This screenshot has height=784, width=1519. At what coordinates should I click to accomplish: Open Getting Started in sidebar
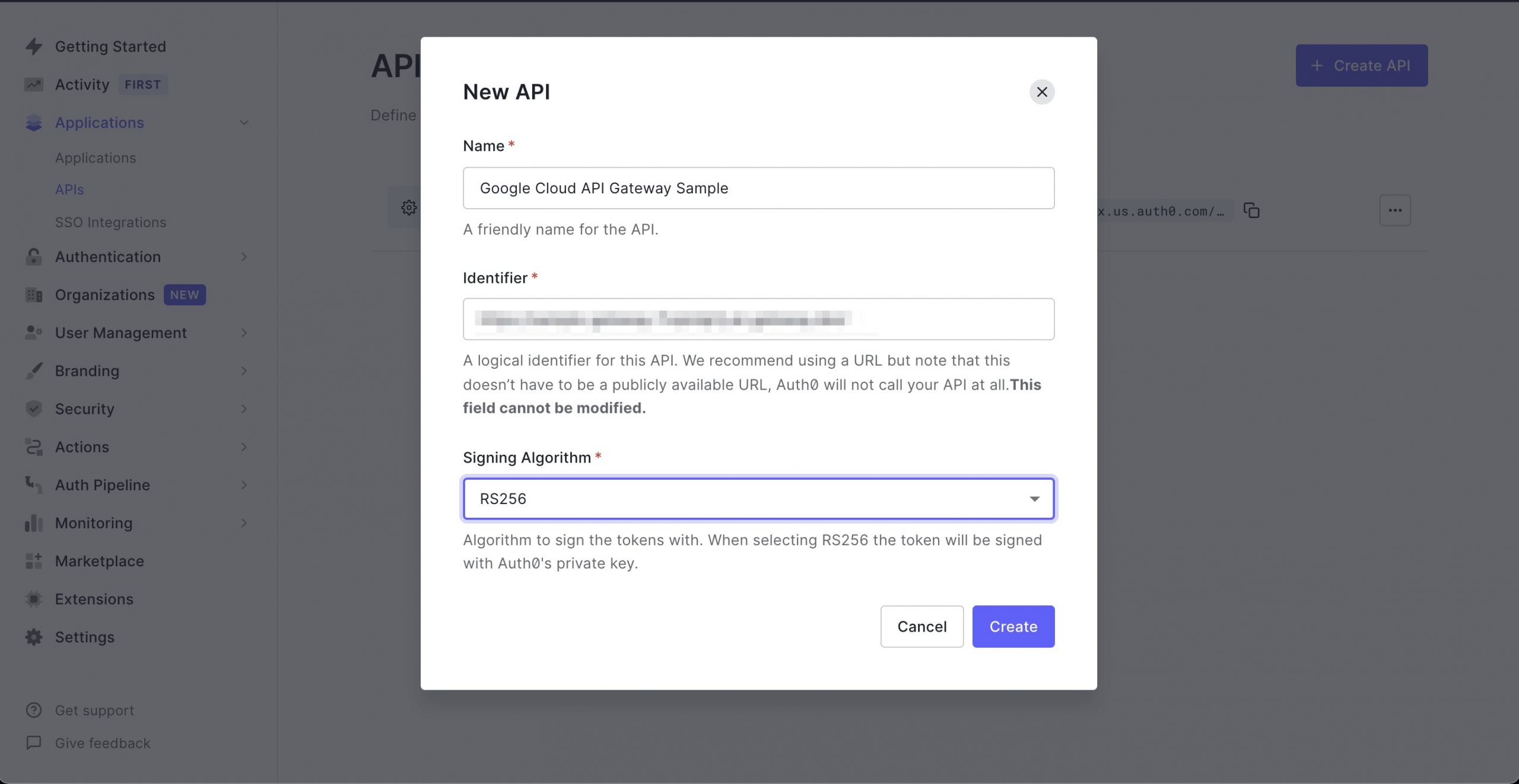coord(110,46)
